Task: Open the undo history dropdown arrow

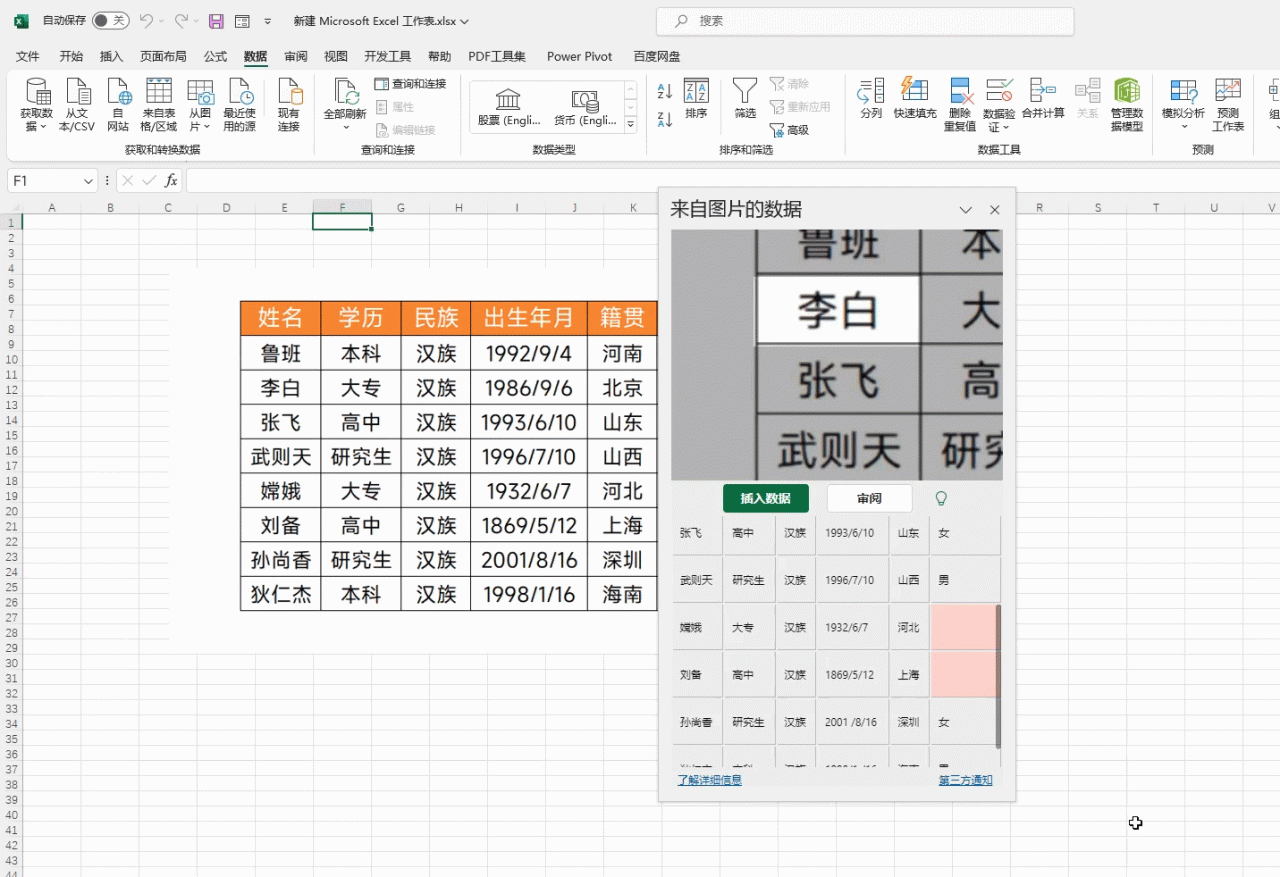Action: click(x=162, y=21)
